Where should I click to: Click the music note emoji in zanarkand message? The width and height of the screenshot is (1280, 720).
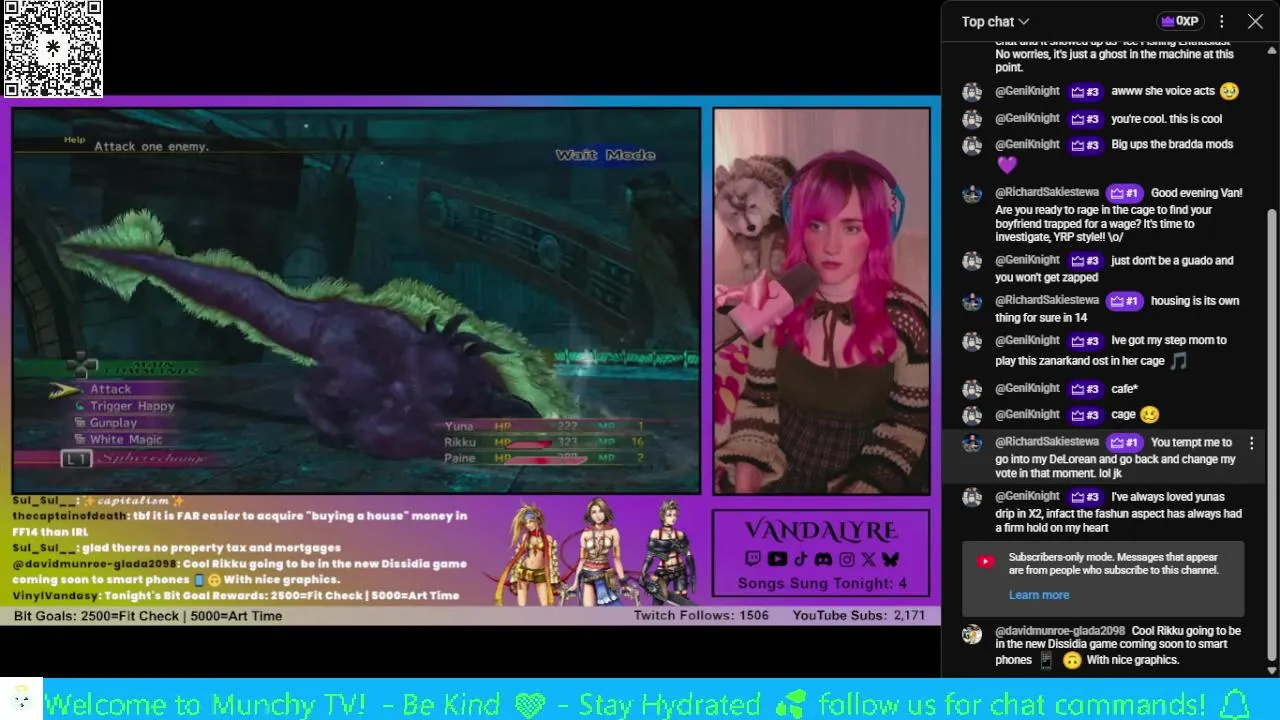1179,361
